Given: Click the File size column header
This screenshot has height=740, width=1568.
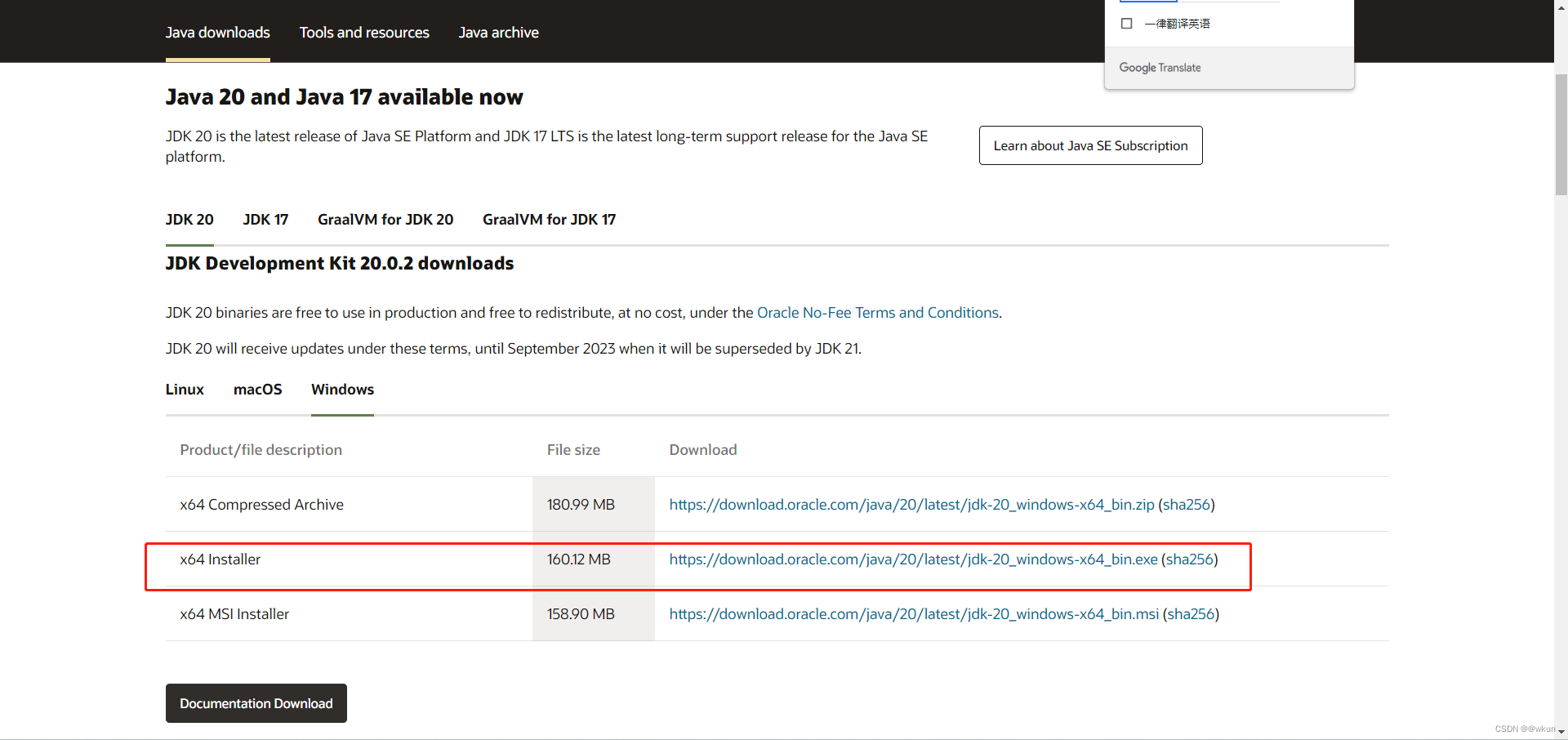Looking at the screenshot, I should [x=573, y=450].
